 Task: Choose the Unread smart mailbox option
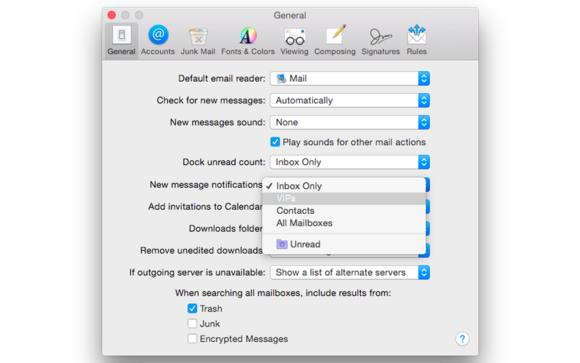(344, 244)
